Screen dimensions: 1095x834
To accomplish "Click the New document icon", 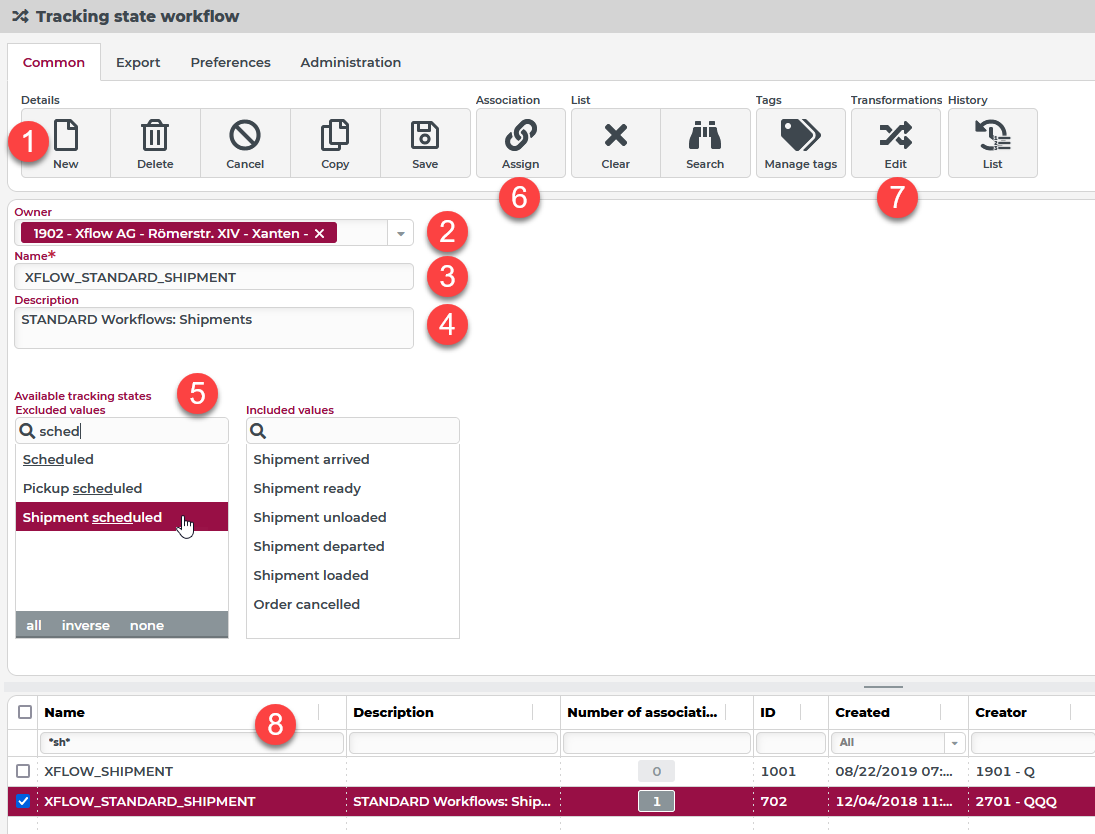I will [x=66, y=135].
